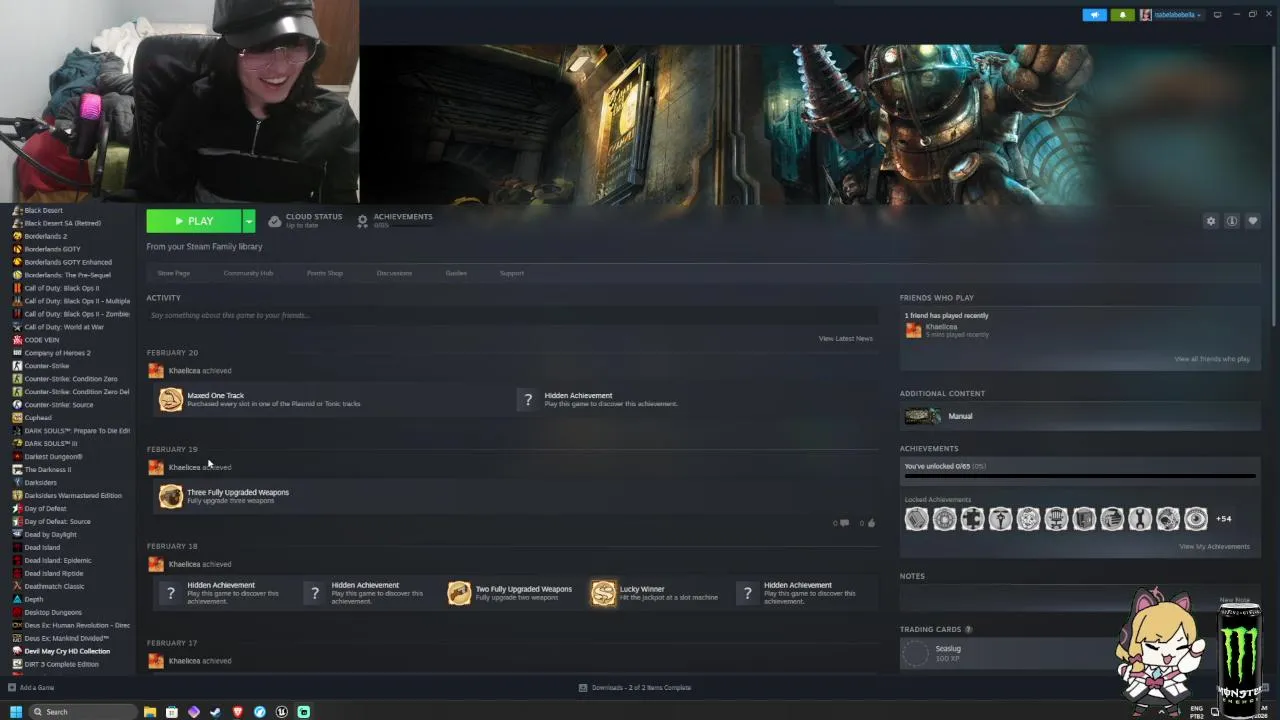This screenshot has height=720, width=1280.
Task: Click the first locked achievement icon
Action: tap(917, 519)
